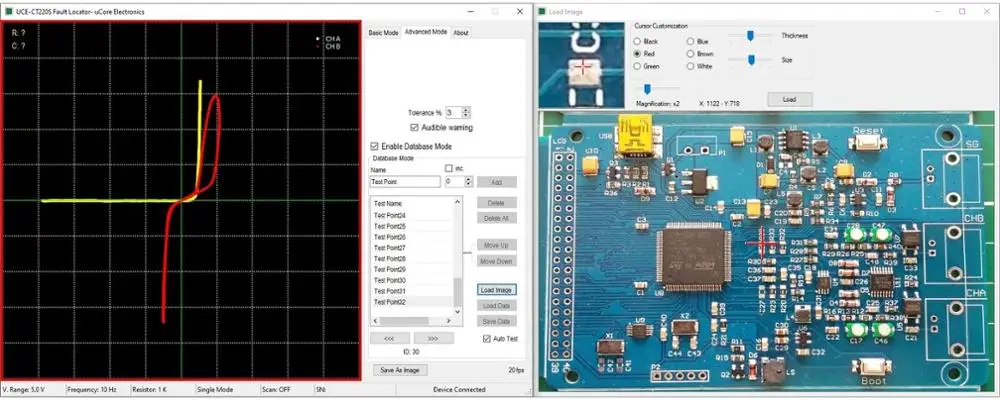The image size is (1000, 400).
Task: Click the Load Image button
Action: click(497, 290)
